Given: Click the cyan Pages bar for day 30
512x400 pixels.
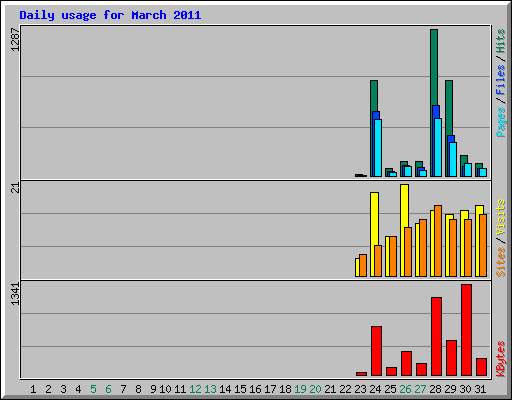Looking at the screenshot, I should (x=468, y=170).
